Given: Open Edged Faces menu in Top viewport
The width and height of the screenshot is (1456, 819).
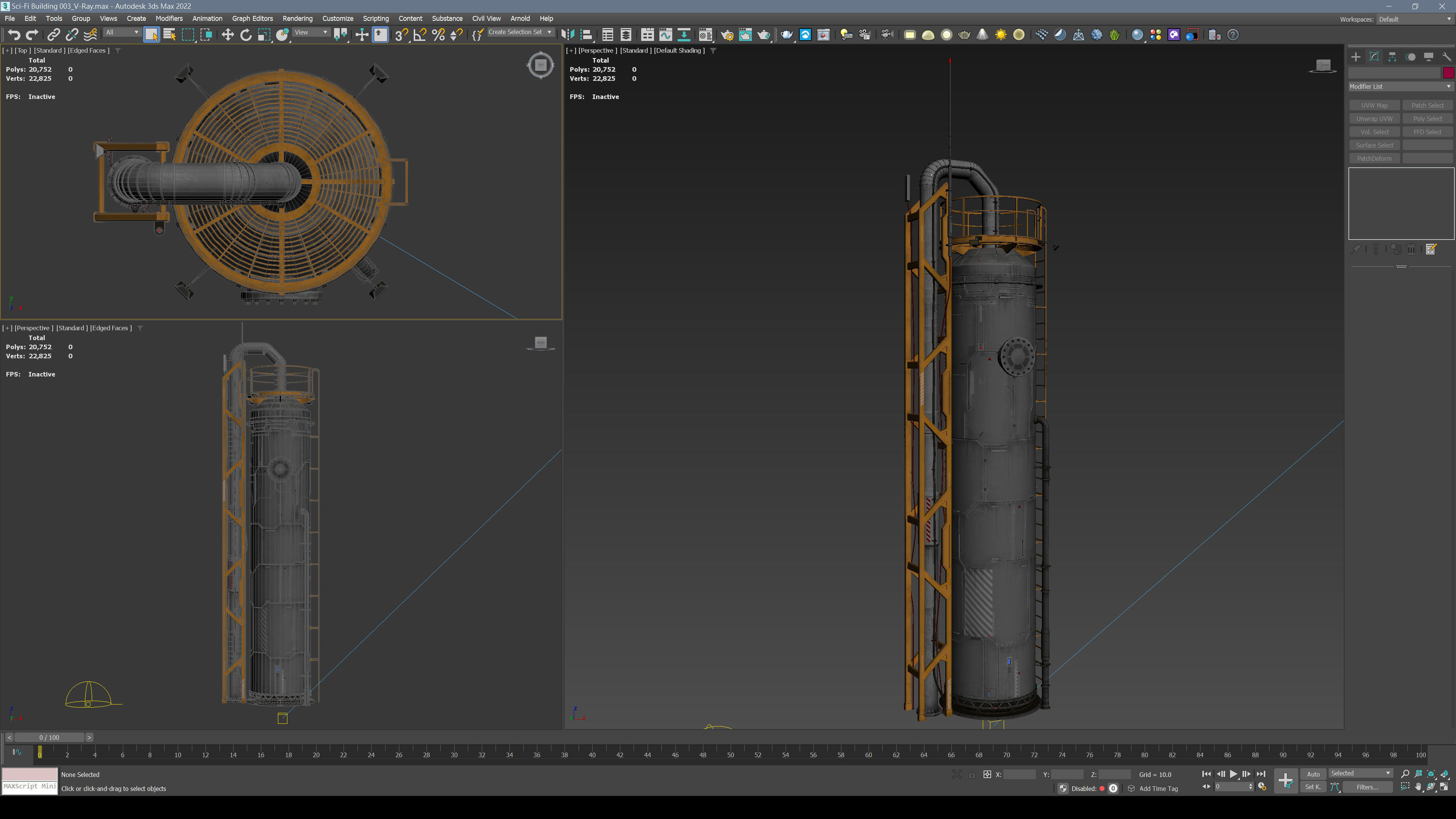Looking at the screenshot, I should (x=89, y=50).
